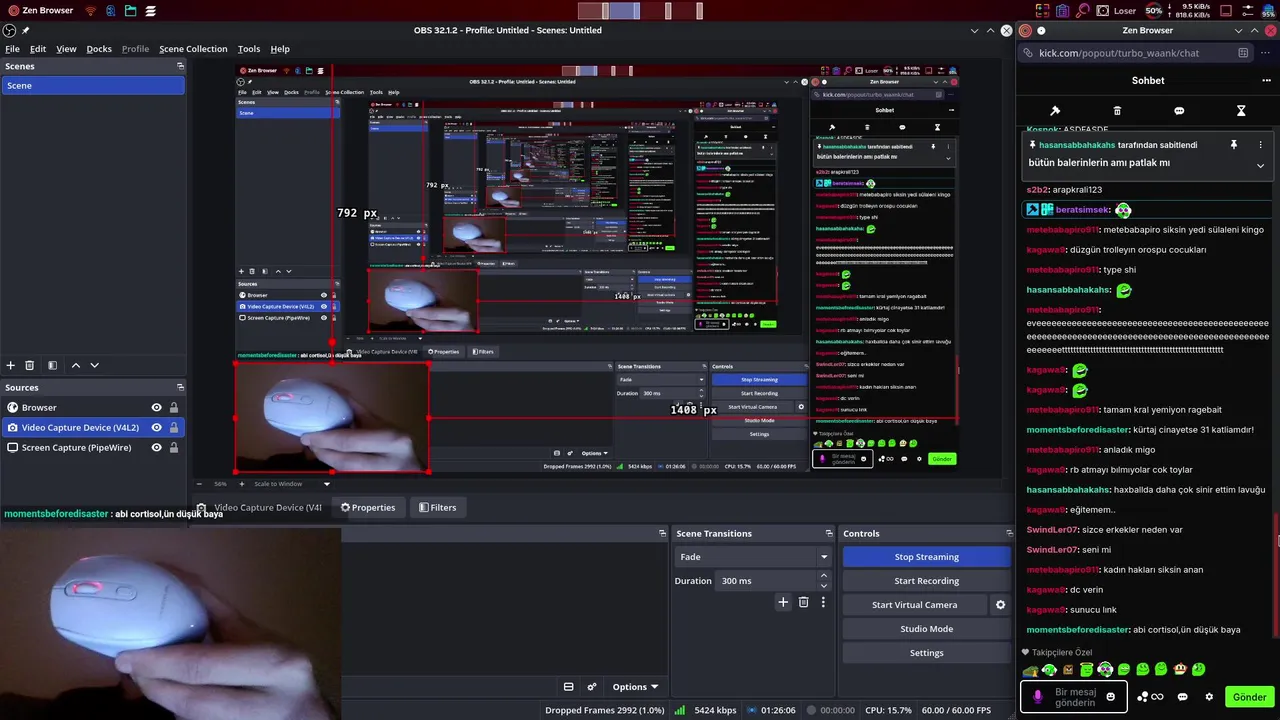Select the Scene item in Scenes list

92,86
